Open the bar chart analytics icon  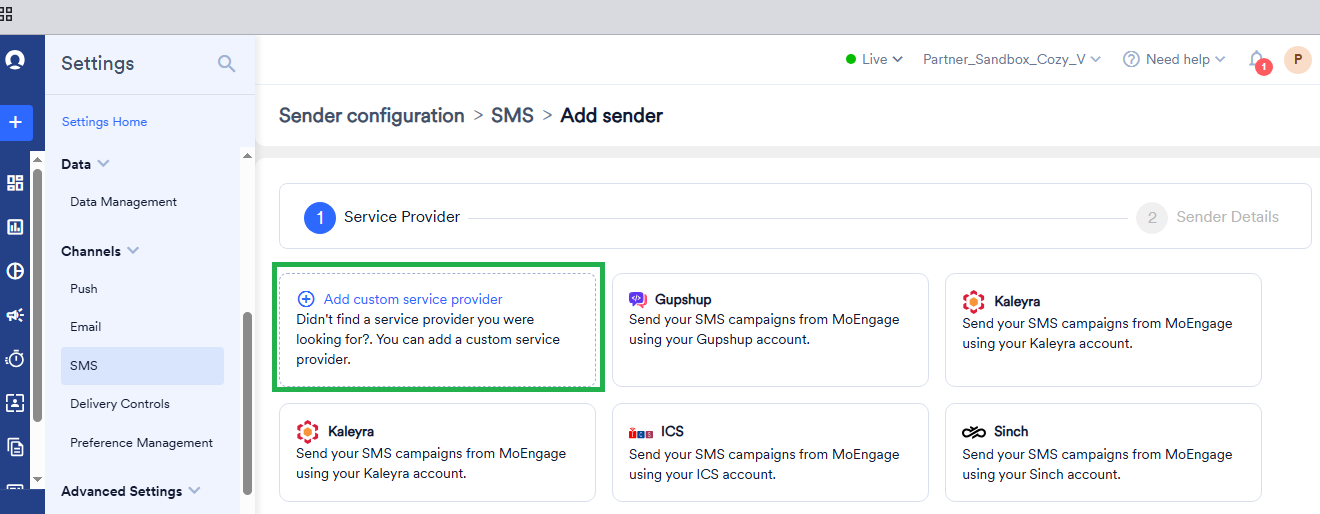pyautogui.click(x=15, y=227)
